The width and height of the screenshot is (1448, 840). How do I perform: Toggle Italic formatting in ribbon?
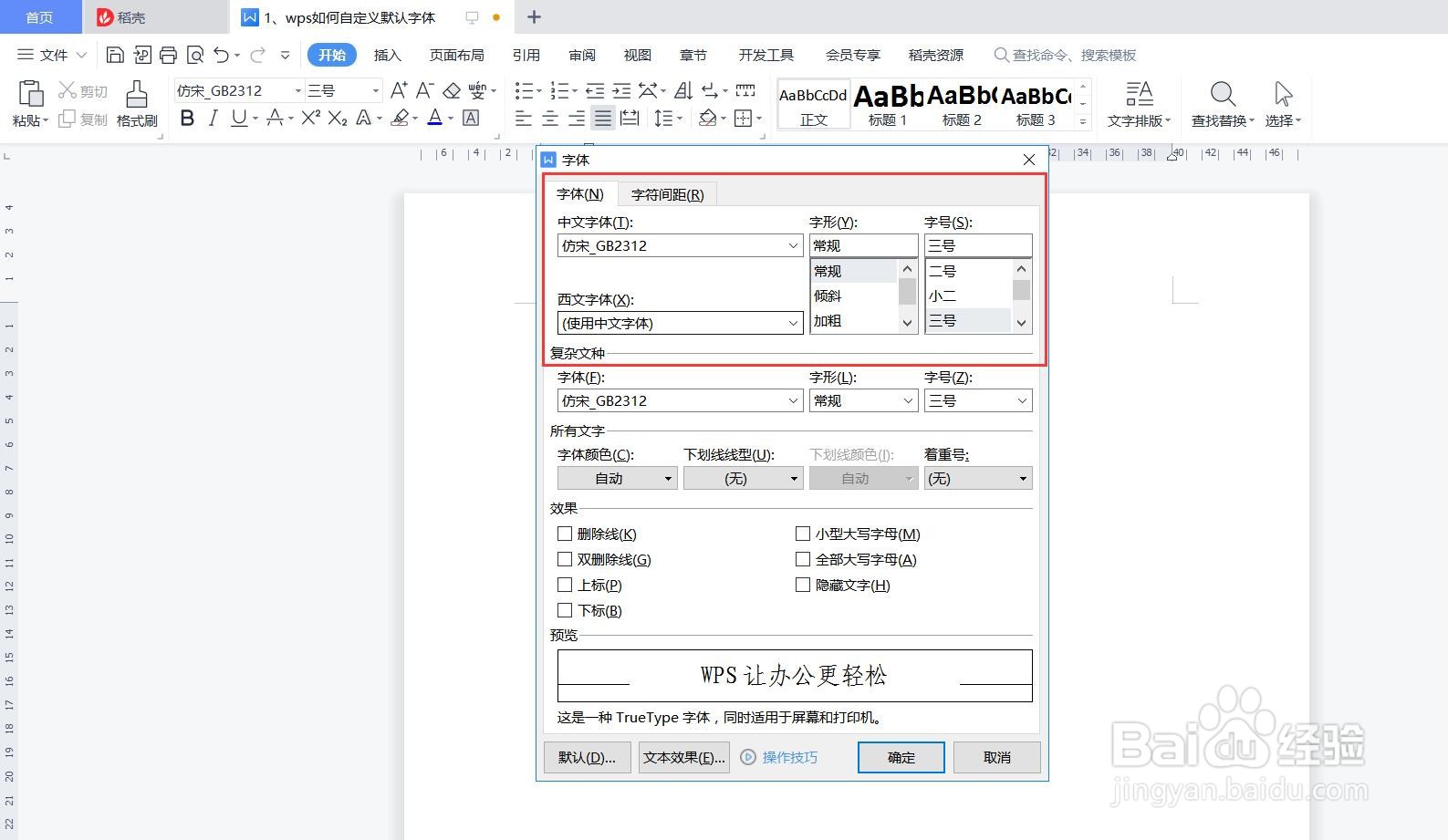[x=213, y=118]
